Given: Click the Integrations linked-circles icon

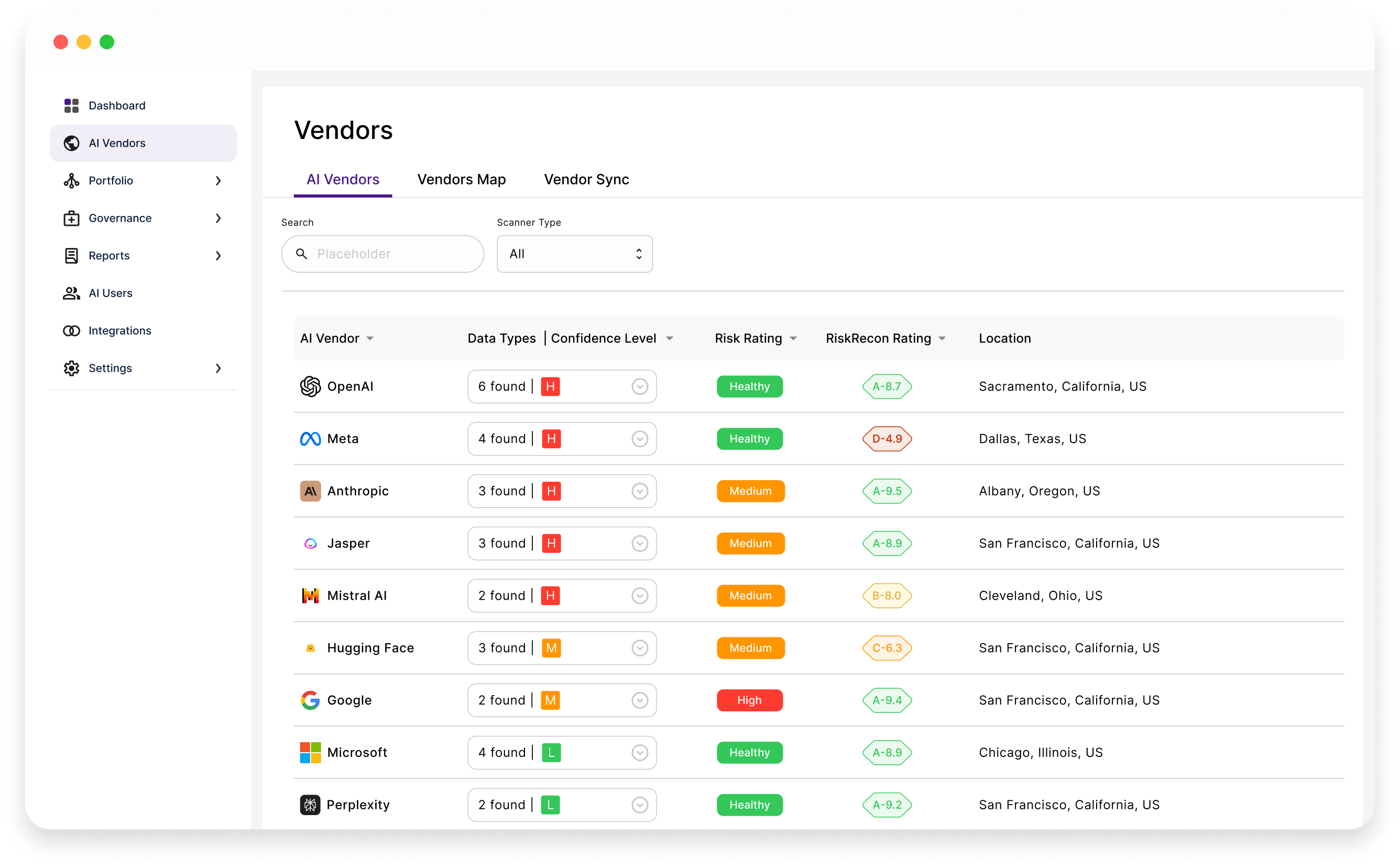Looking at the screenshot, I should (71, 331).
